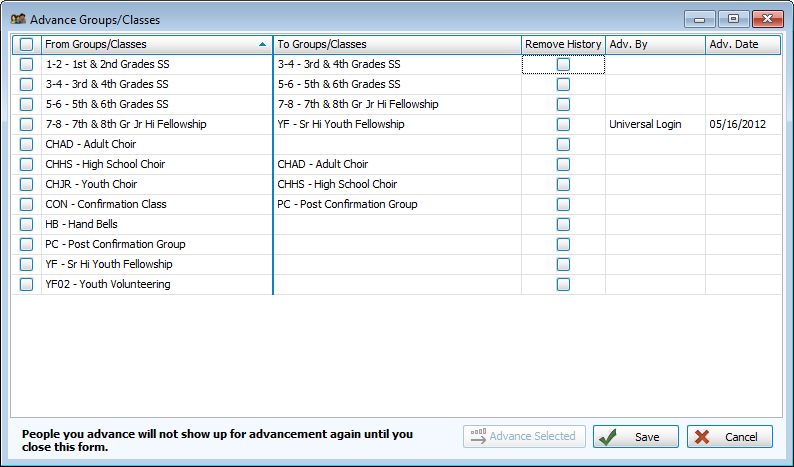Screen dimensions: 794x467
Task: Toggle the select-all checkbox in header
Action: [26, 45]
